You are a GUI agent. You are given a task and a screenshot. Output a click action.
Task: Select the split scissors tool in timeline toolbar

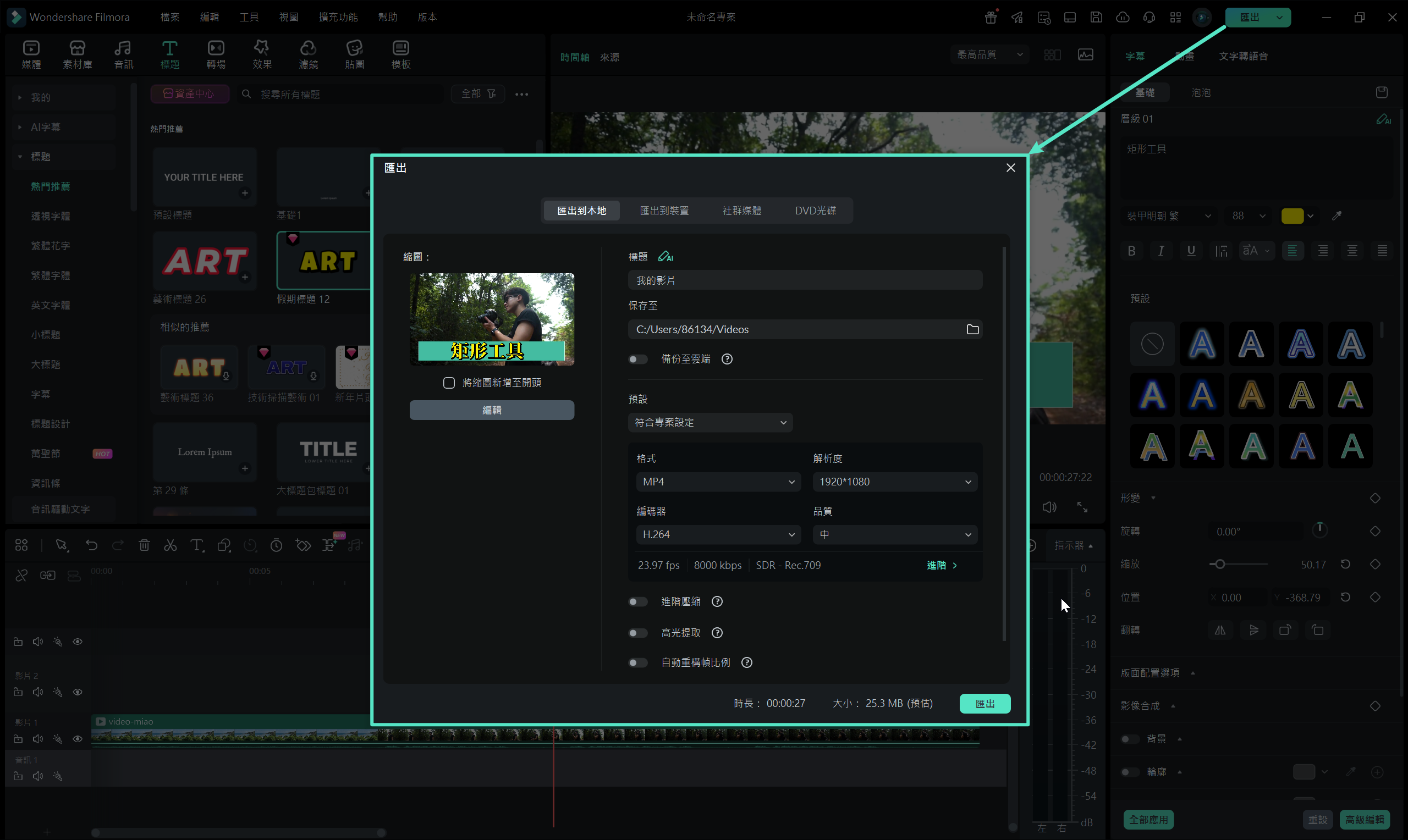click(170, 545)
